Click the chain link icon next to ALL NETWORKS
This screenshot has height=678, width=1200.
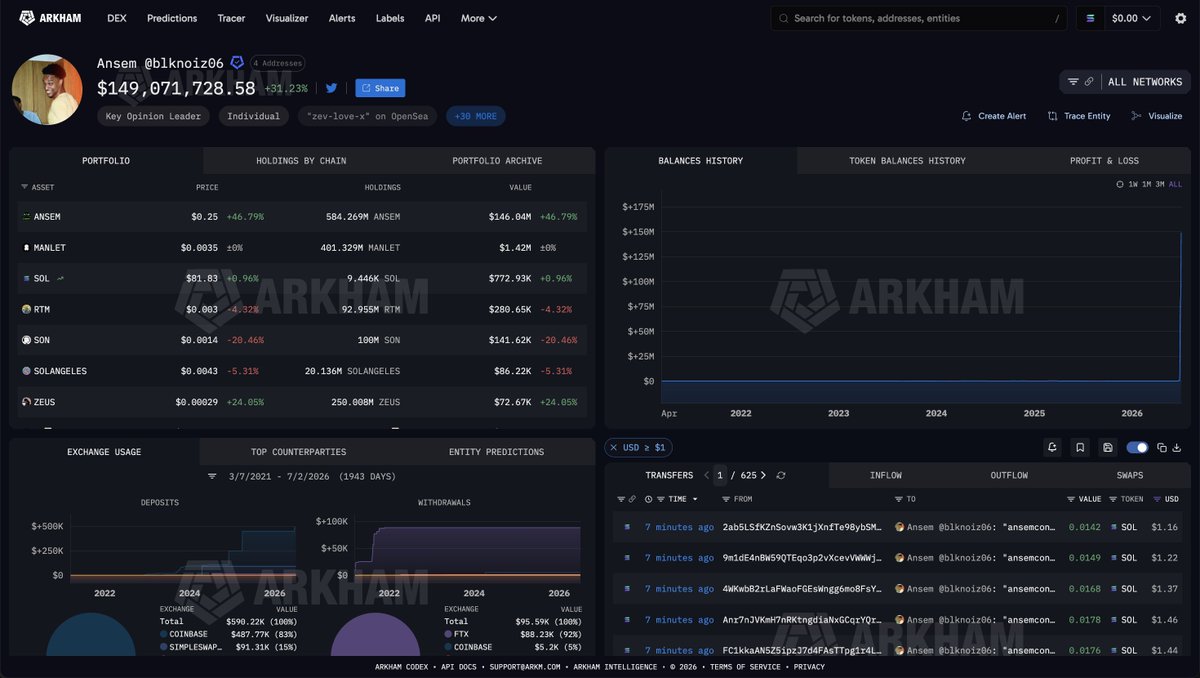coord(1089,82)
